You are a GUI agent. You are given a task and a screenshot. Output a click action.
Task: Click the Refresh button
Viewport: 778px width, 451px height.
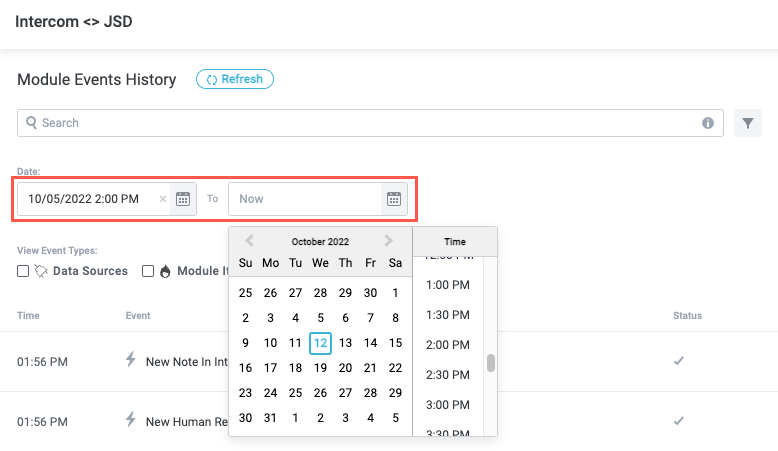[235, 79]
